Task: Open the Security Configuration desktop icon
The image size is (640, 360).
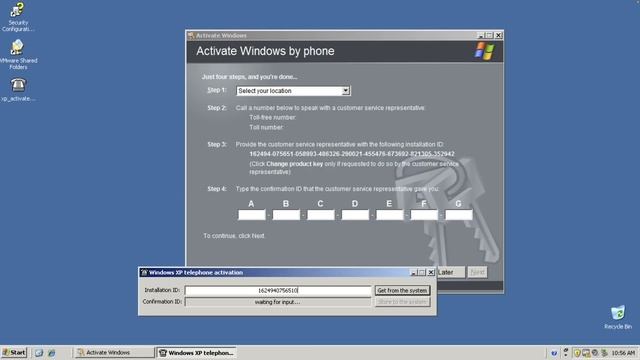Action: 18,17
